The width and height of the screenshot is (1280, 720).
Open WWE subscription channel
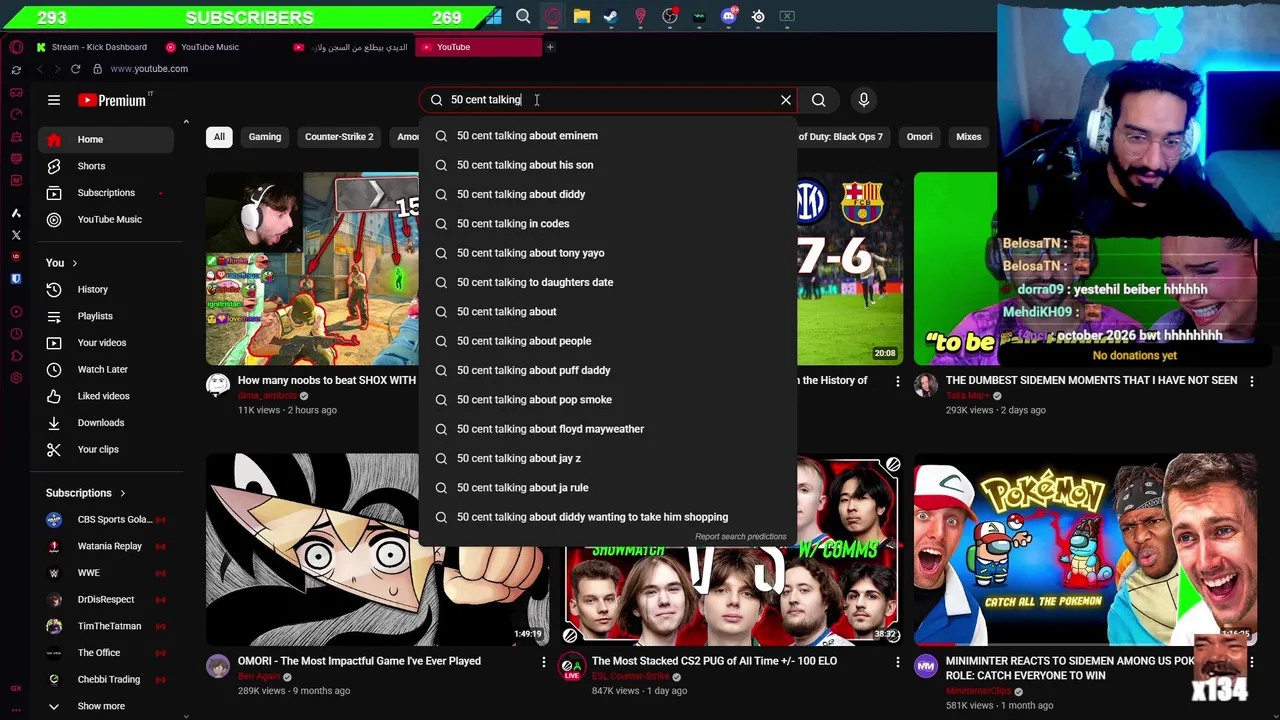click(x=106, y=573)
